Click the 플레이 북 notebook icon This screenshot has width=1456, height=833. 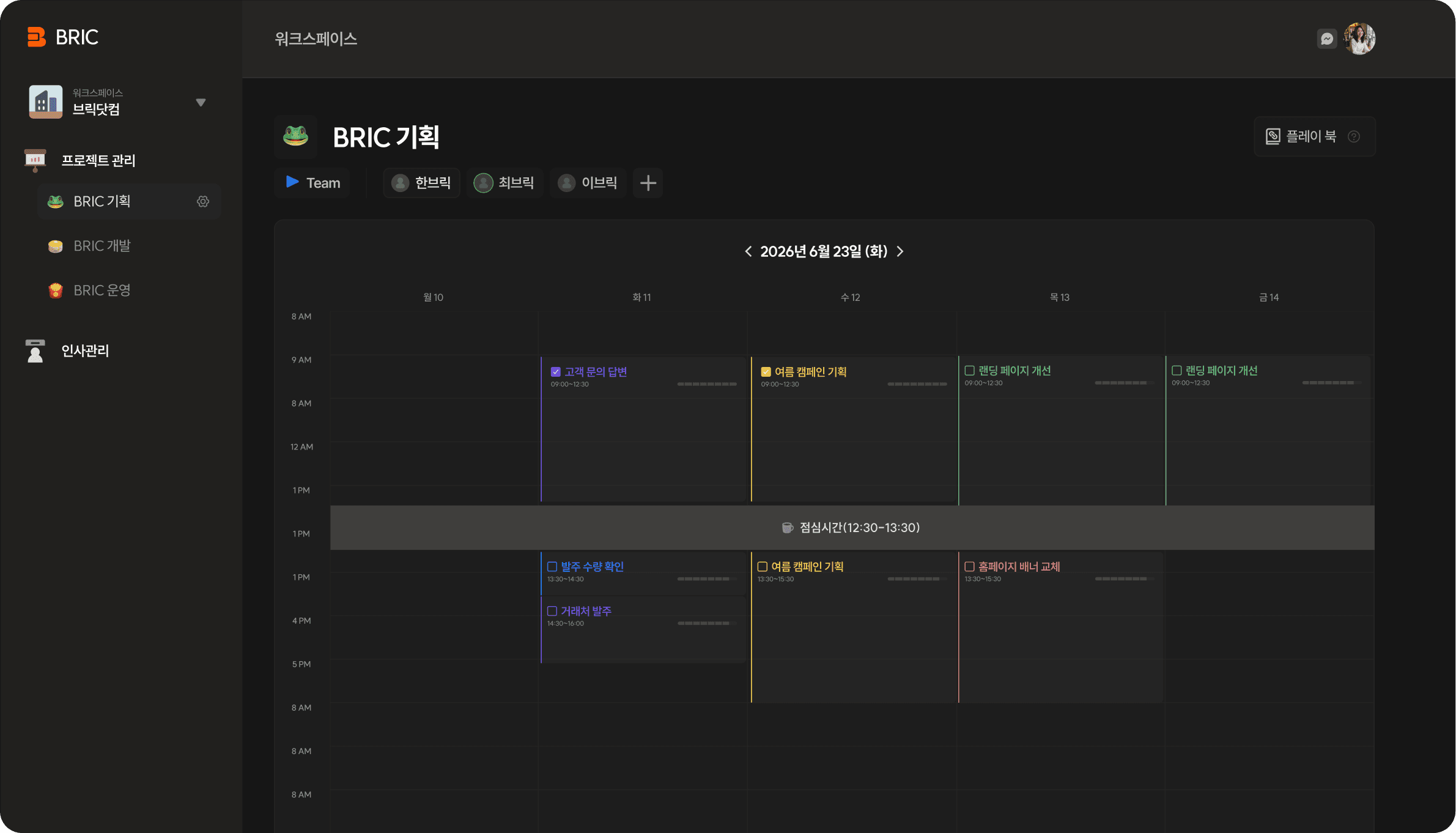click(1273, 136)
